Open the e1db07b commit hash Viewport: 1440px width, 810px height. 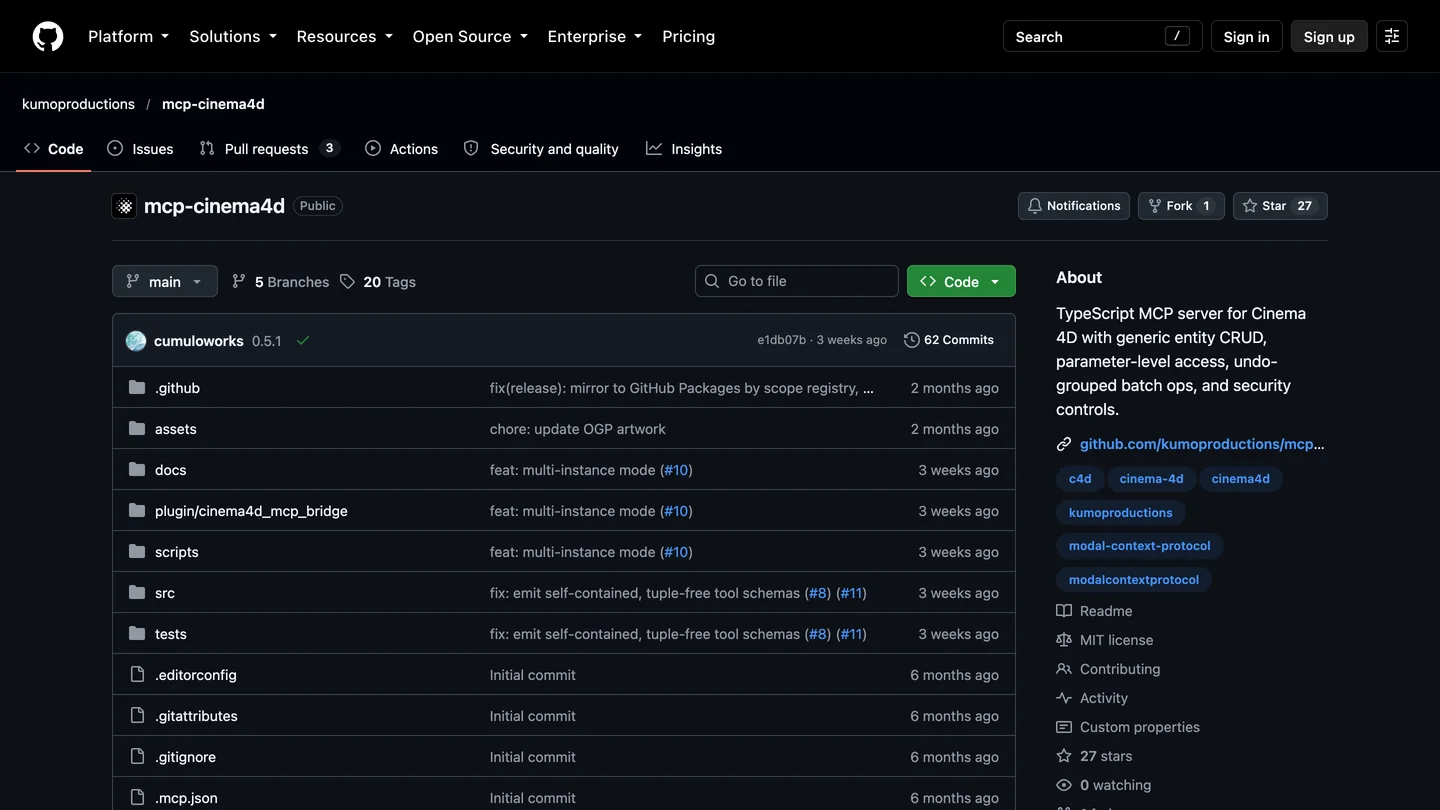pos(781,340)
